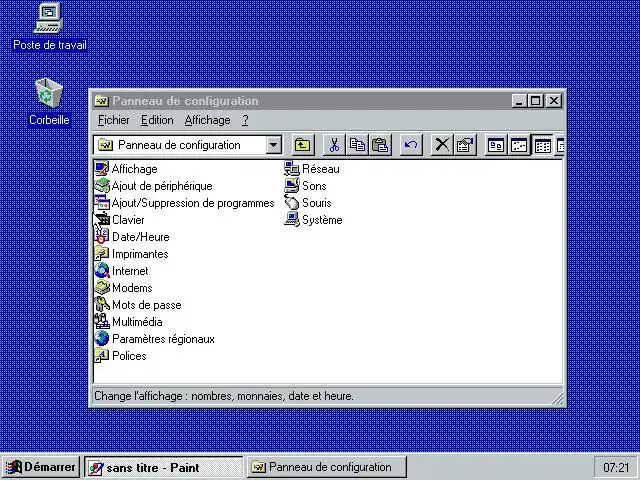This screenshot has height=480, width=640.
Task: Open the ? help menu
Action: tap(245, 120)
